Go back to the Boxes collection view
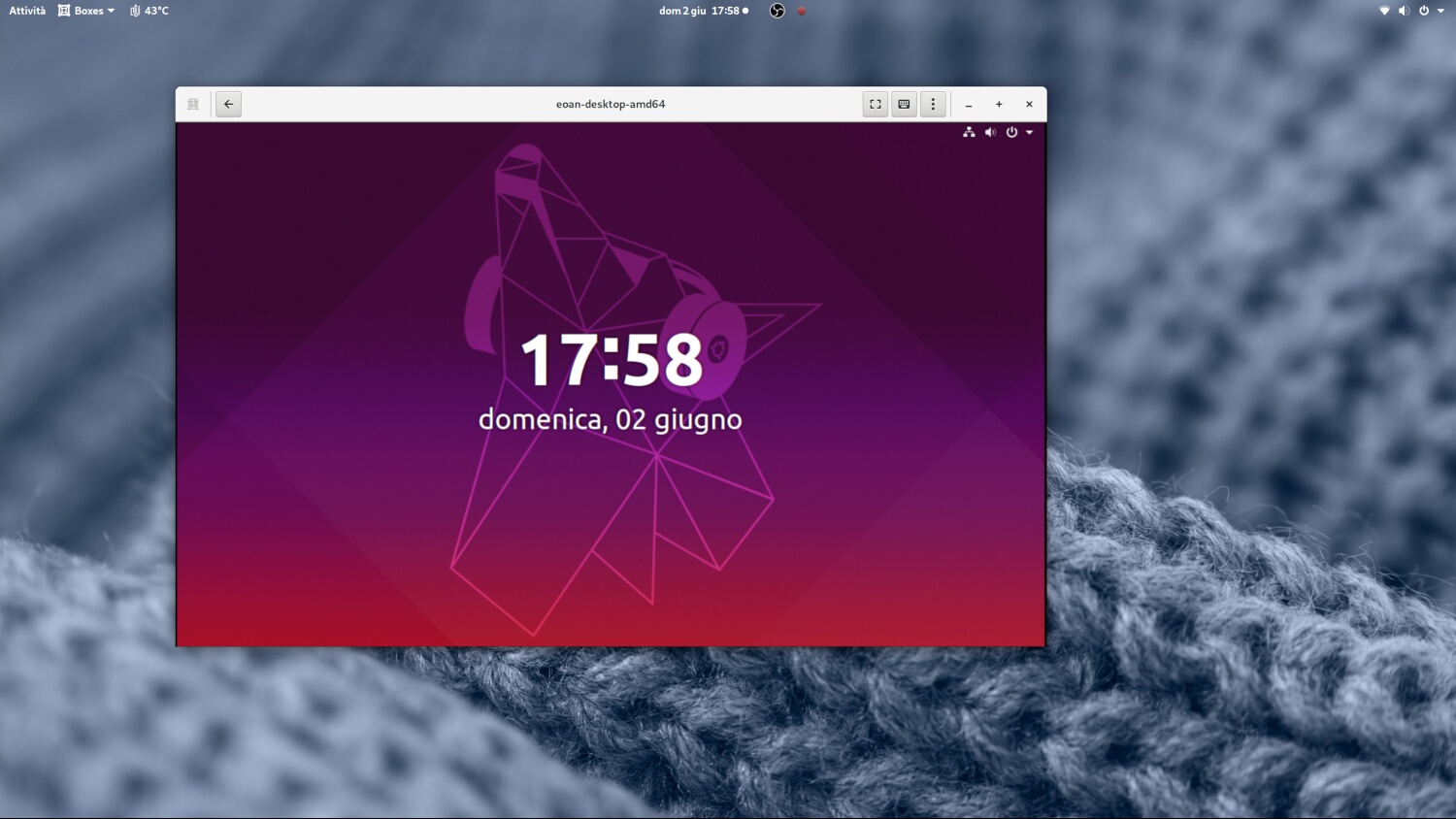This screenshot has height=819, width=1456. point(228,104)
